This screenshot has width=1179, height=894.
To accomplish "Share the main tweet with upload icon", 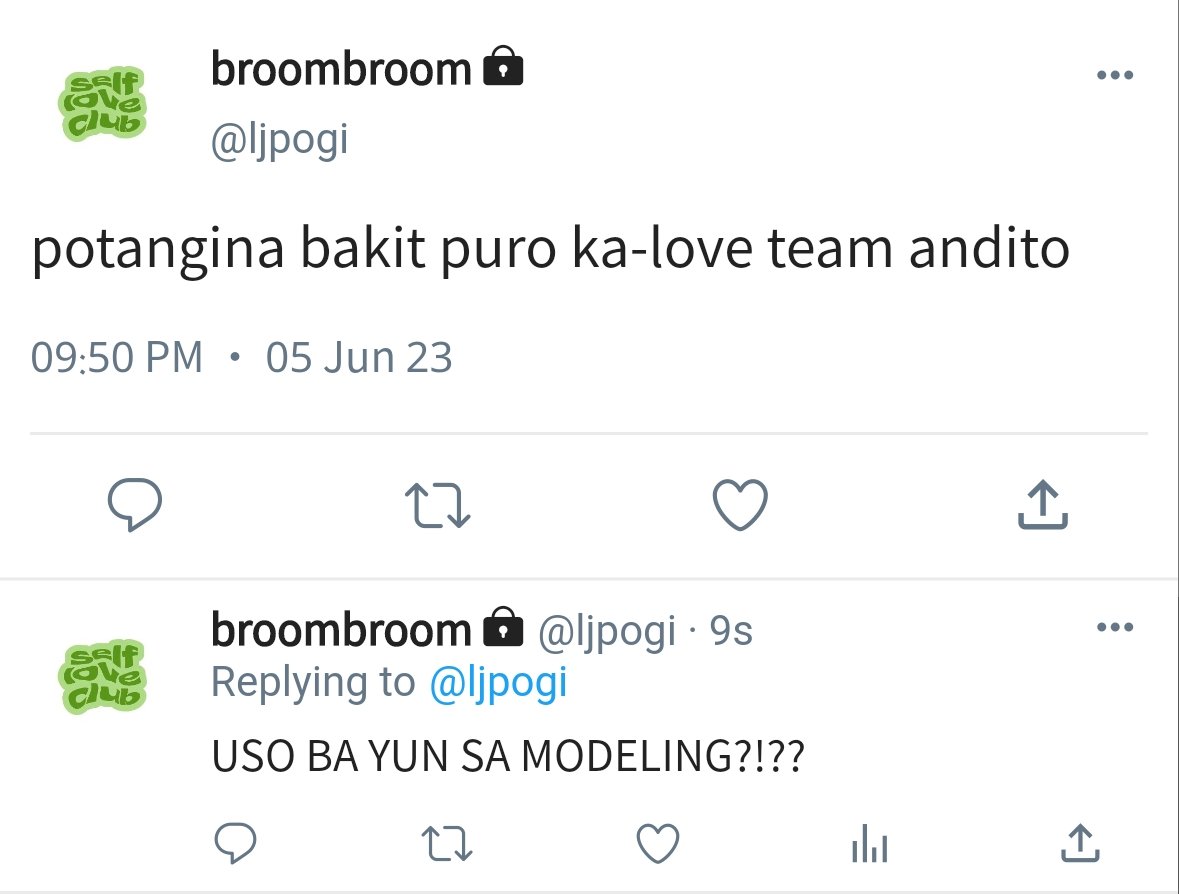I will [x=1043, y=505].
